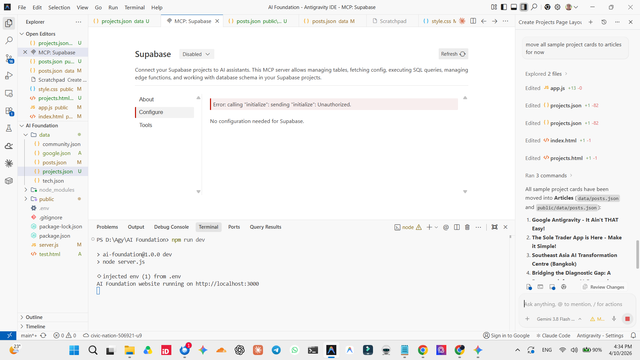Screen dimensions: 640x360
Task: Open the Query Results panel tab
Action: (x=265, y=227)
